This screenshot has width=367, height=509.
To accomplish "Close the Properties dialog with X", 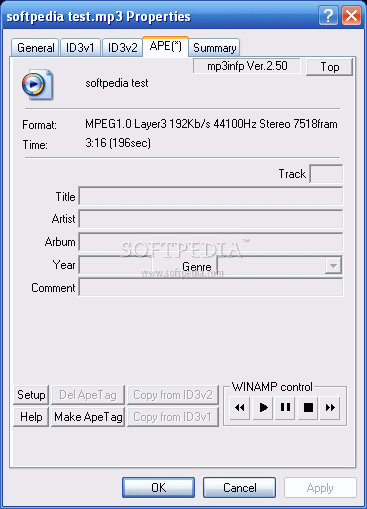I will (x=351, y=15).
